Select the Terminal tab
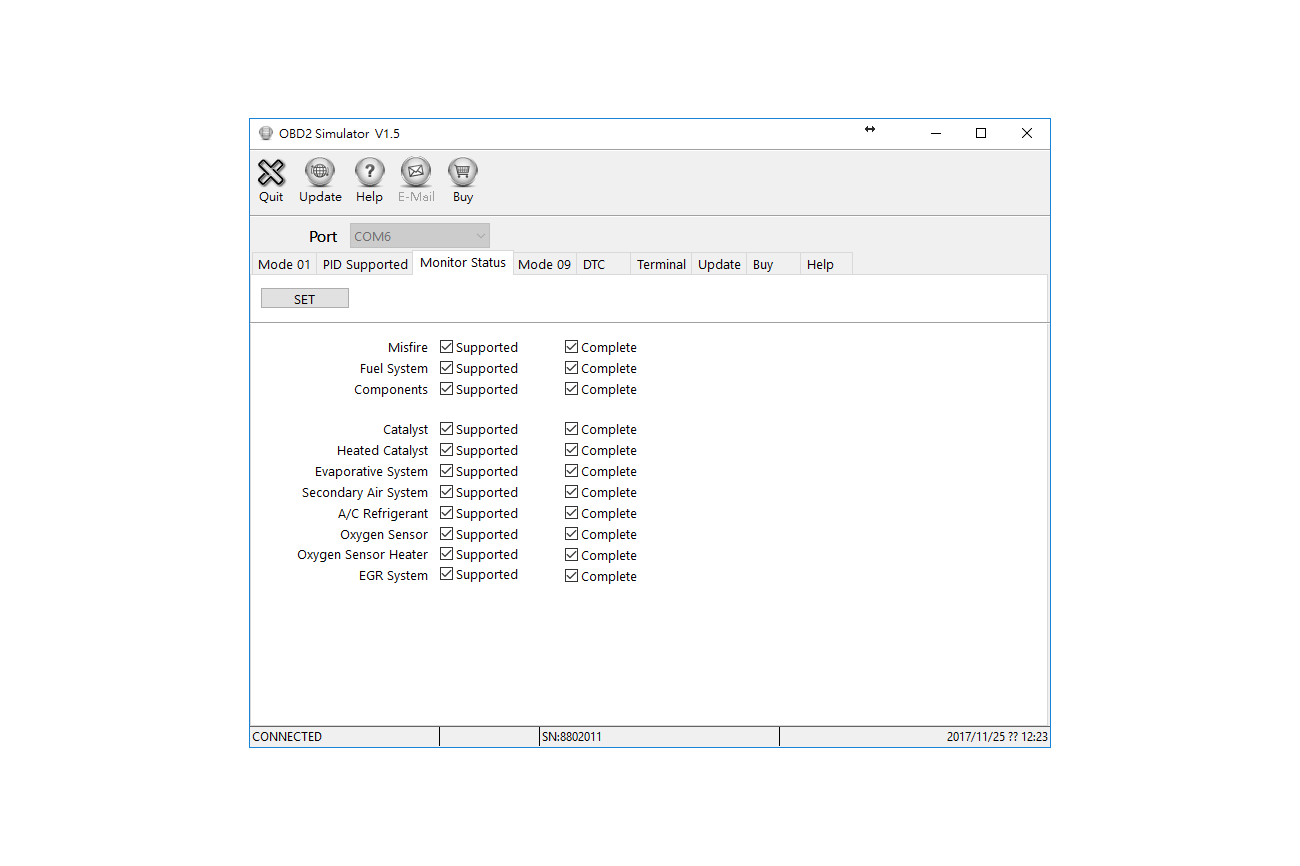 [x=660, y=263]
